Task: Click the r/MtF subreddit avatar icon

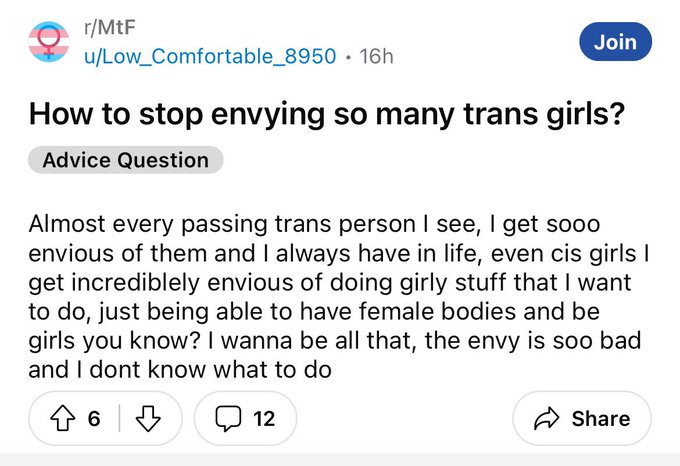Action: coord(49,42)
